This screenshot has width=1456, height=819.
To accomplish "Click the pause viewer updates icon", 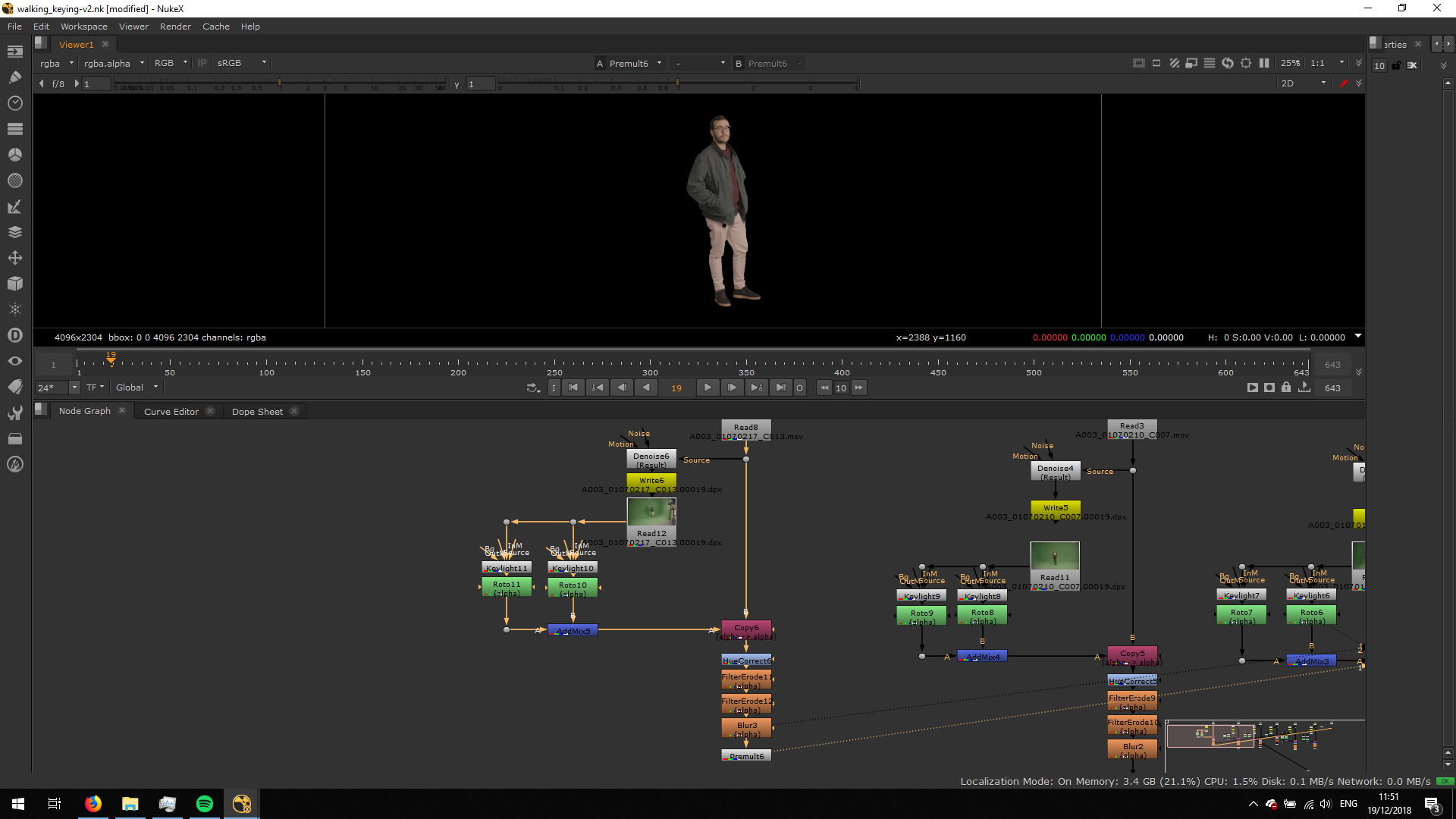I will click(1264, 64).
